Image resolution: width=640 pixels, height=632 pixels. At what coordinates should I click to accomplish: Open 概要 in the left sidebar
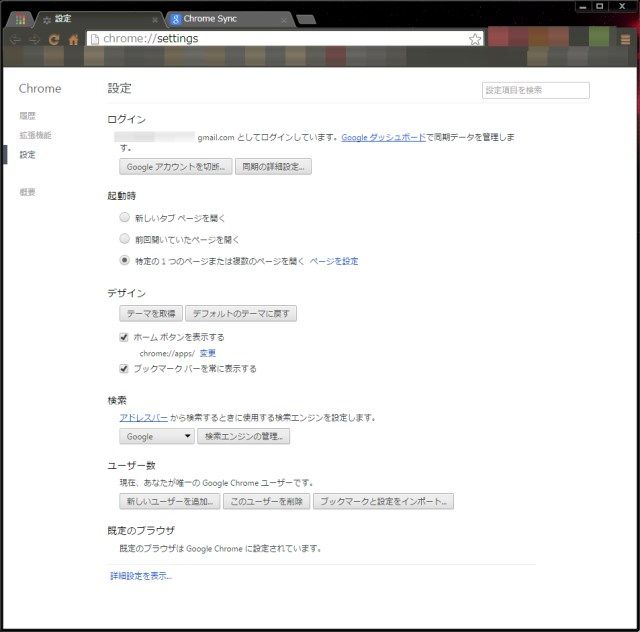(27, 192)
